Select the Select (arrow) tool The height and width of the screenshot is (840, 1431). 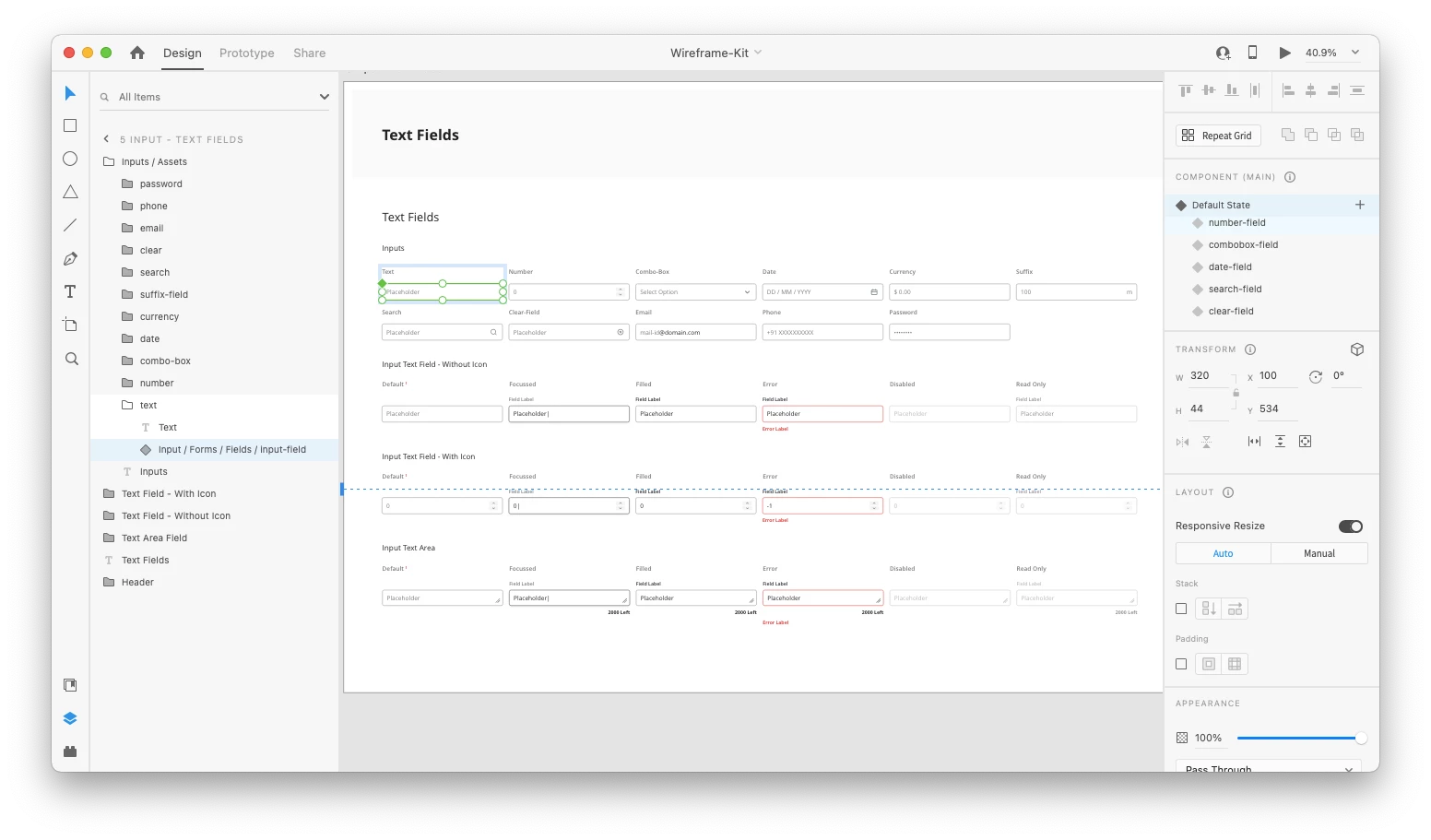[70, 93]
